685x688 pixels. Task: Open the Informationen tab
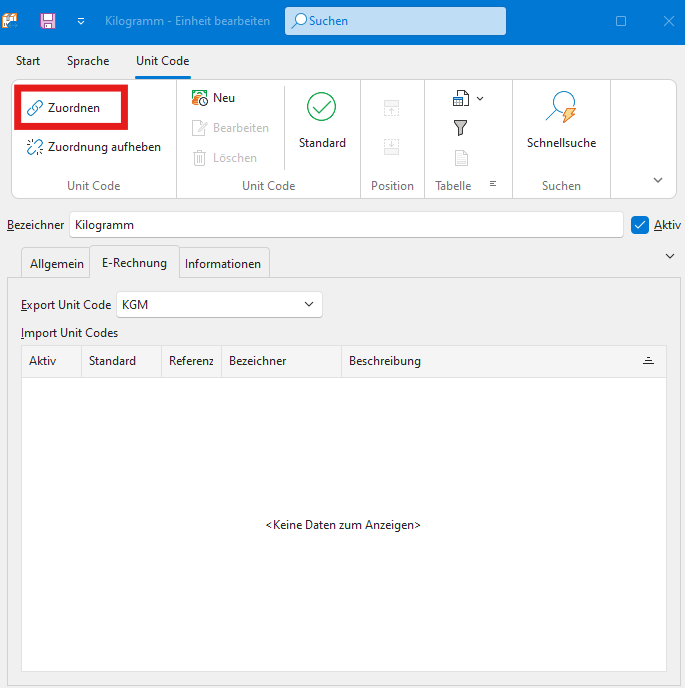click(x=223, y=264)
